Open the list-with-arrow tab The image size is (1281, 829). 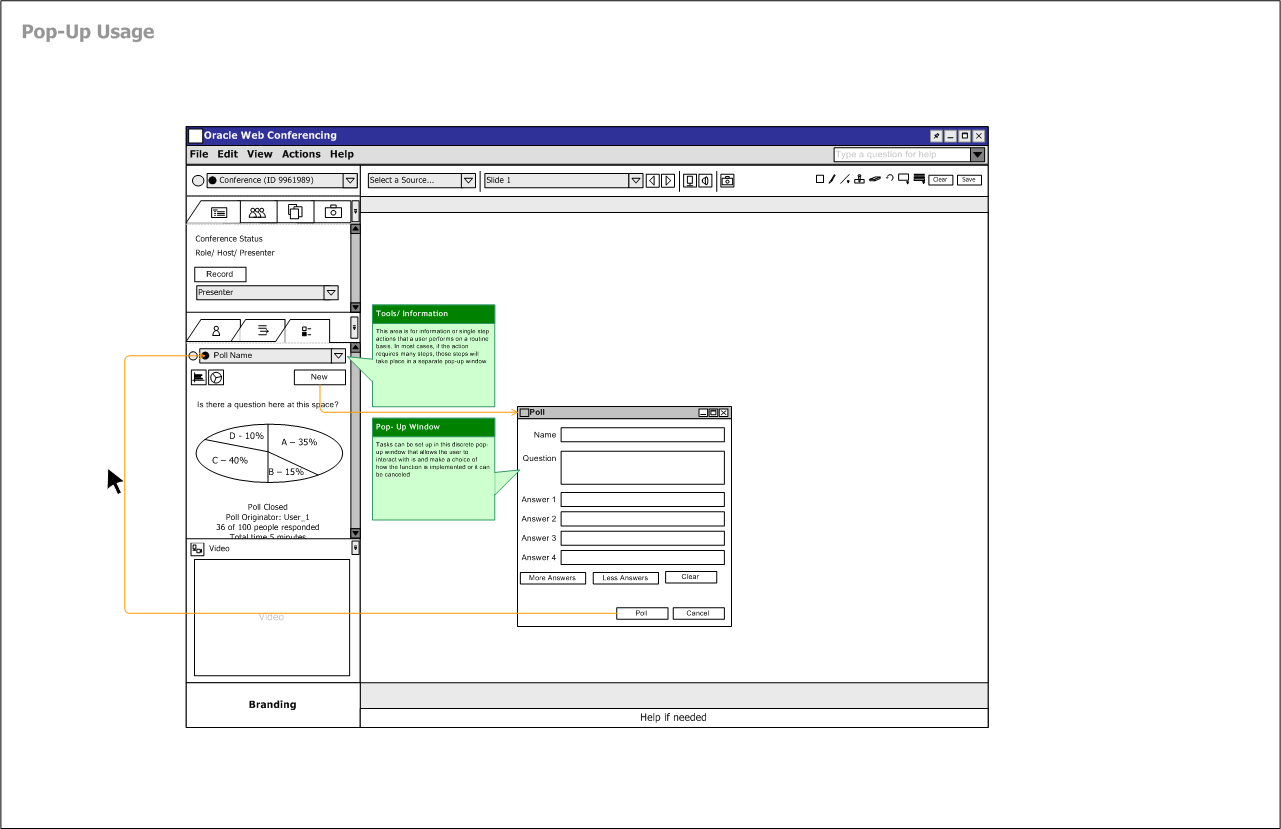(x=263, y=330)
